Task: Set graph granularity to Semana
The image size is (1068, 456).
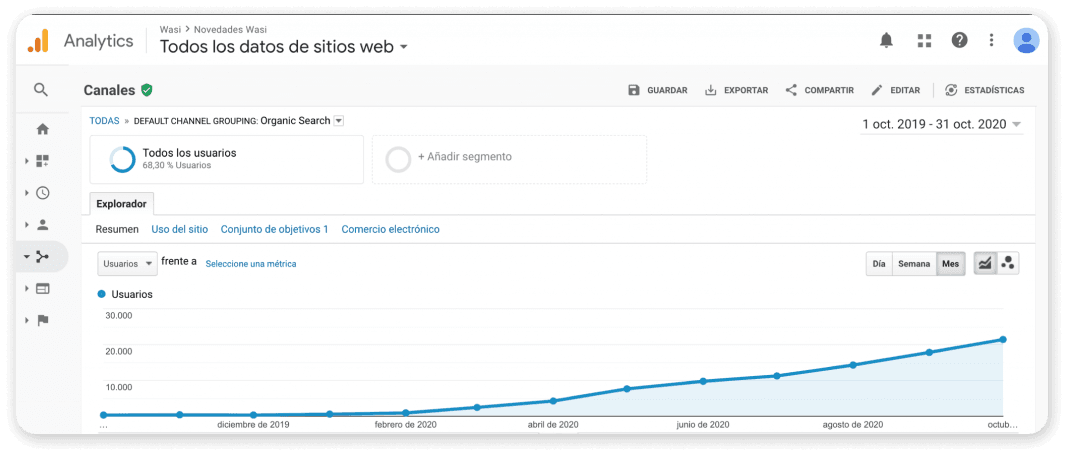Action: point(914,264)
